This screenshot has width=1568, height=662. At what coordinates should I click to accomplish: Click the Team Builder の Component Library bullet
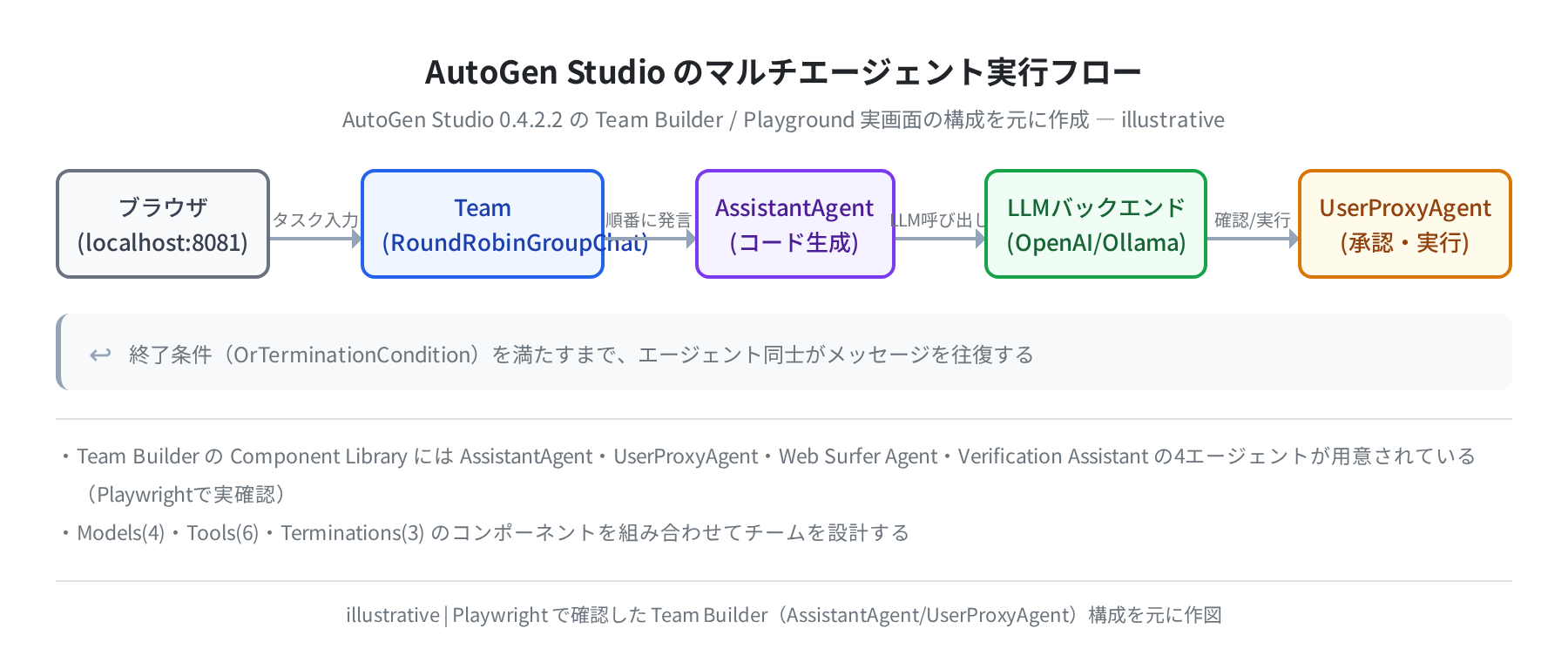click(767, 456)
